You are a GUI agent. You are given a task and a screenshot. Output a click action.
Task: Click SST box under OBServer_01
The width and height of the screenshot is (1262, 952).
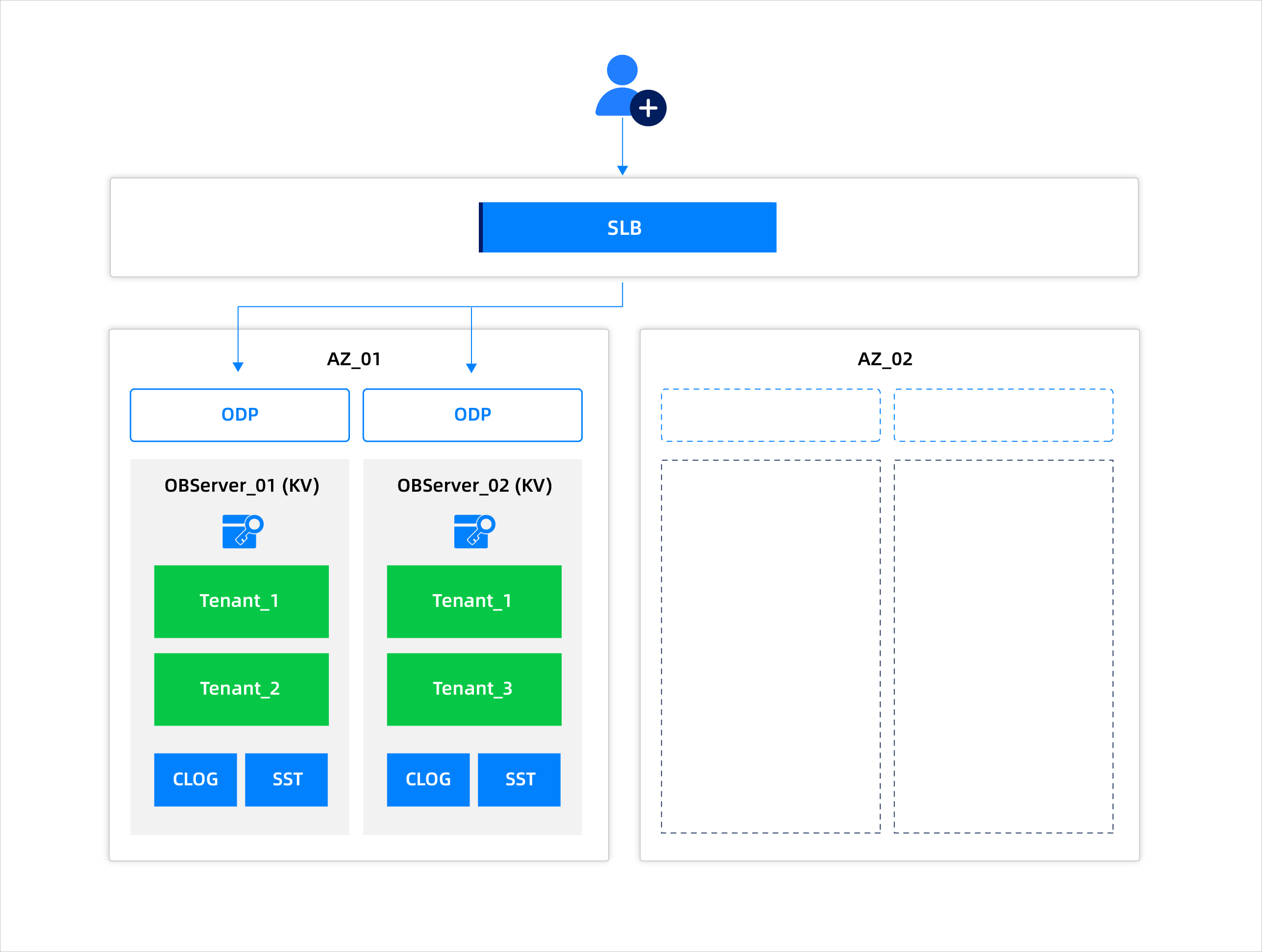click(286, 779)
